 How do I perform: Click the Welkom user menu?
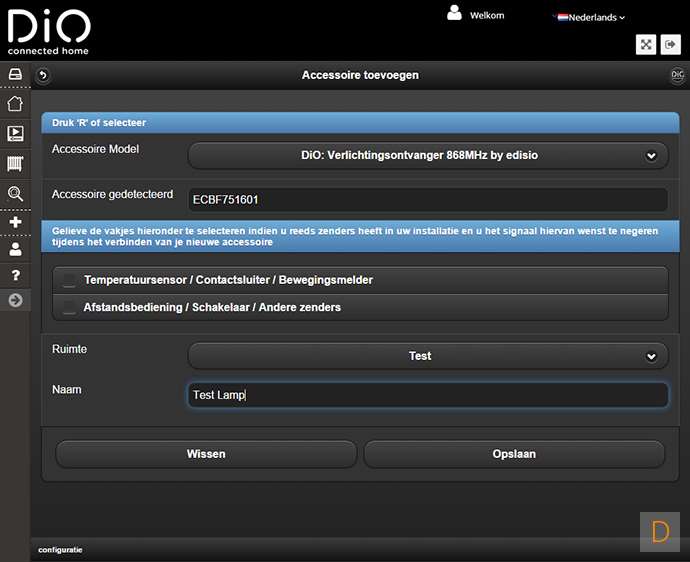(x=477, y=15)
